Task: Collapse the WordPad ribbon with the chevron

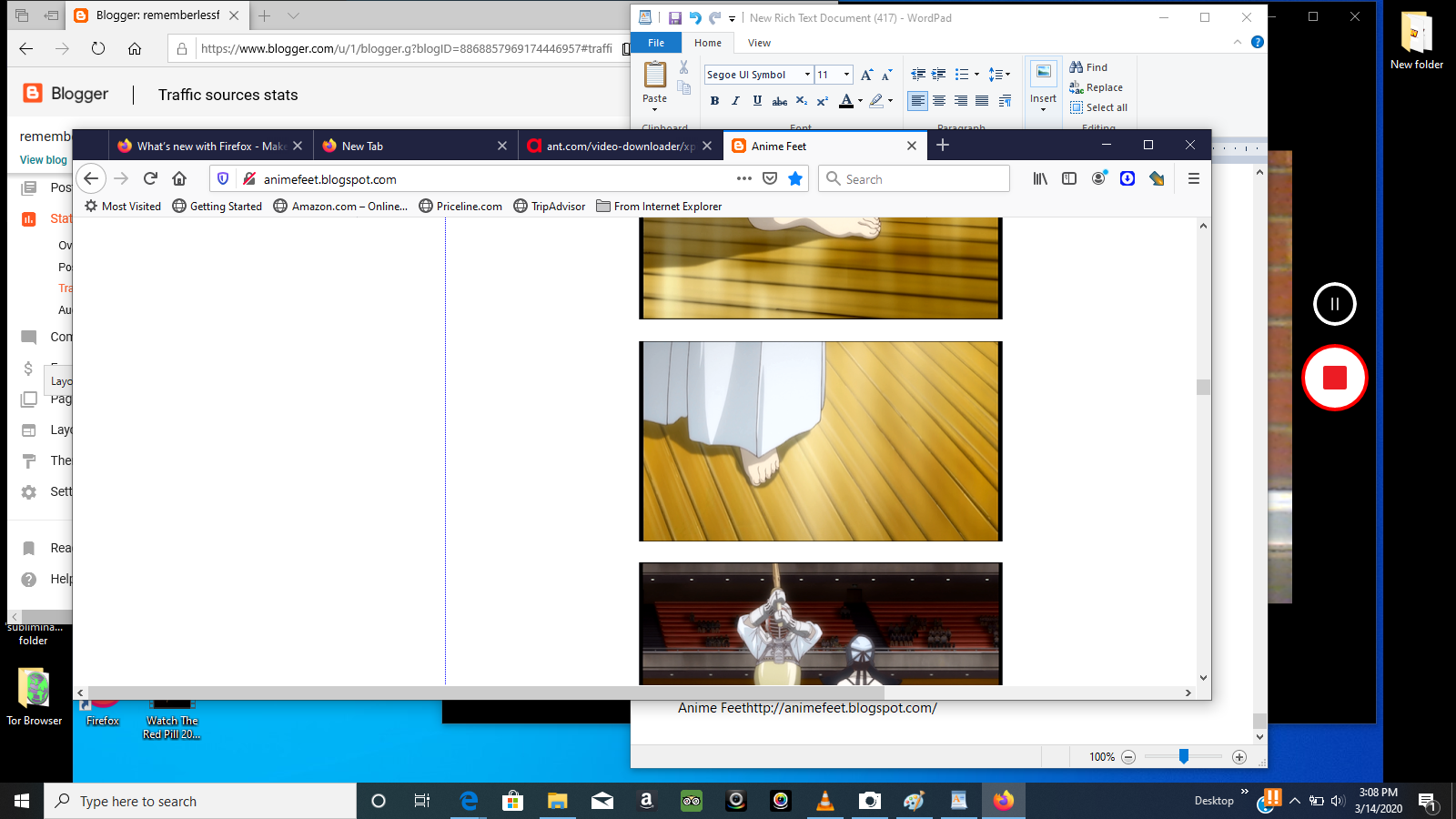Action: pos(1237,42)
